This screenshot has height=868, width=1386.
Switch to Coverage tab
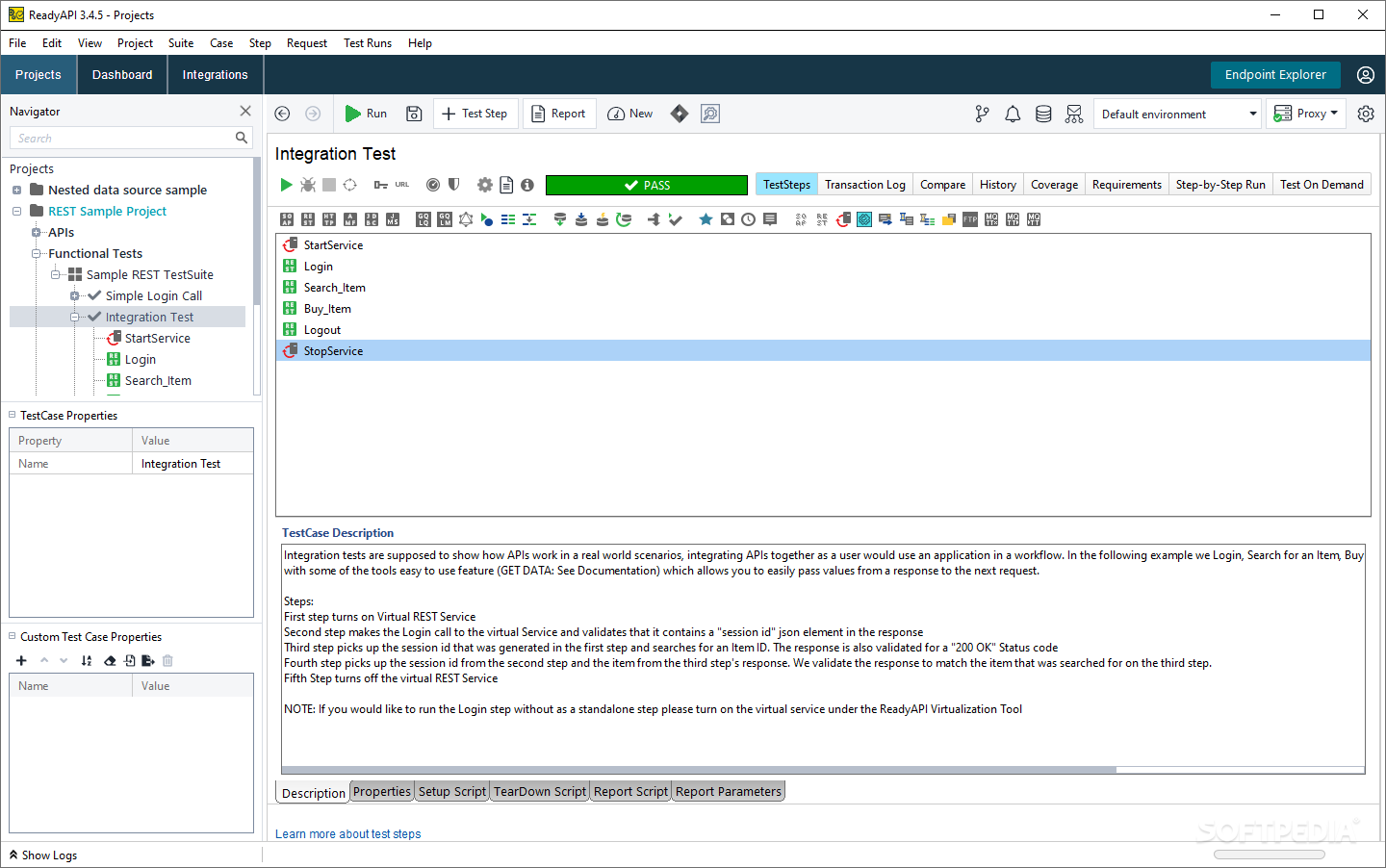pyautogui.click(x=1054, y=185)
